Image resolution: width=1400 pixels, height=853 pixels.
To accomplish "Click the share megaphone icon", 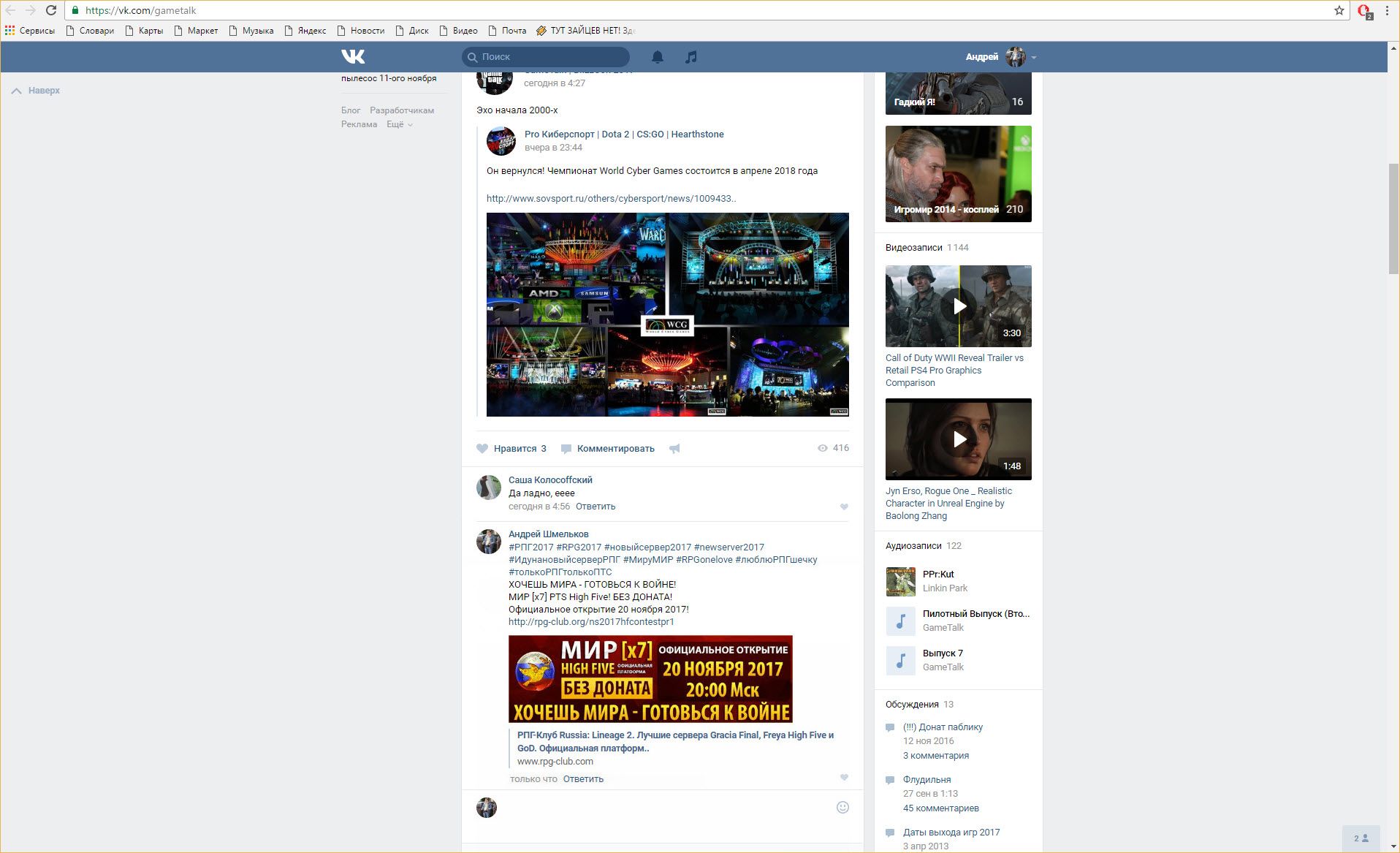I will pos(674,449).
